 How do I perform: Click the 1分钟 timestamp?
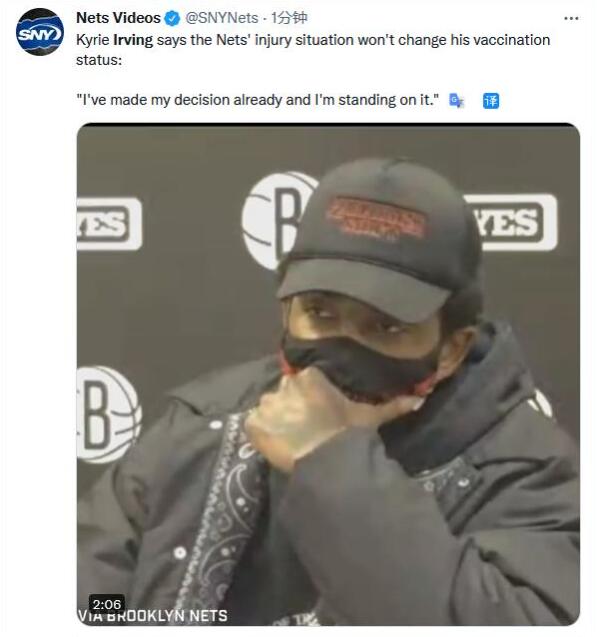click(x=289, y=18)
